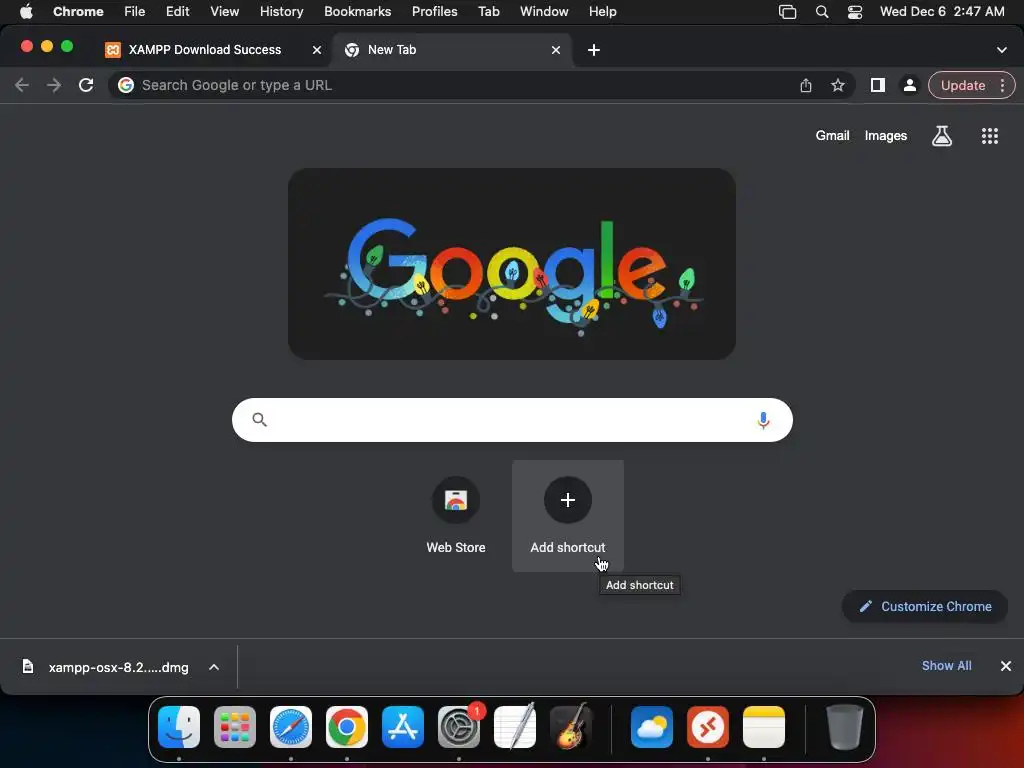
Task: Close the XAMPP Download Success tab
Action: click(317, 50)
